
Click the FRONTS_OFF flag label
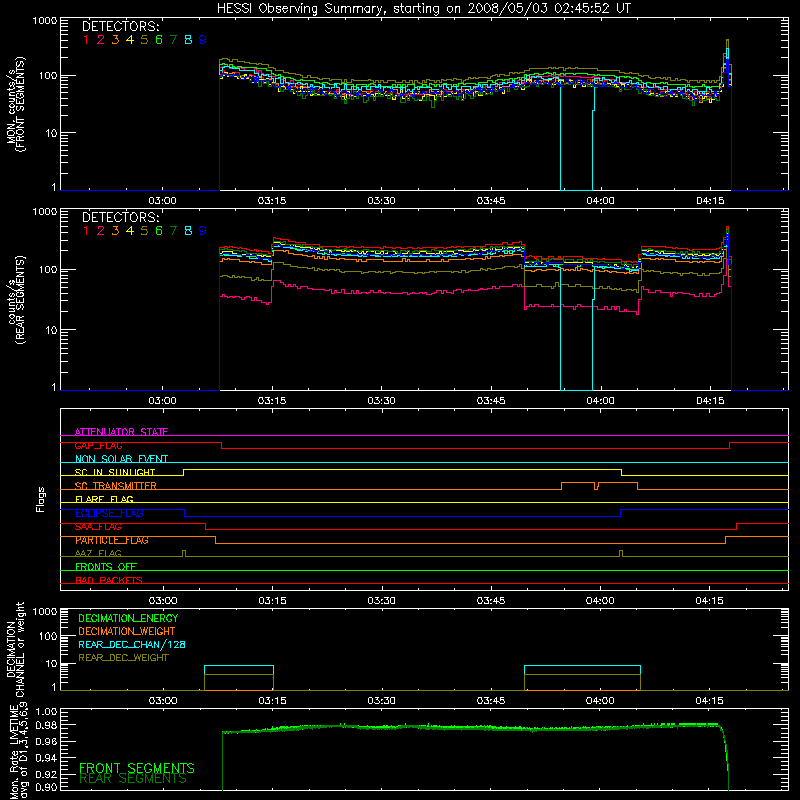pos(106,566)
